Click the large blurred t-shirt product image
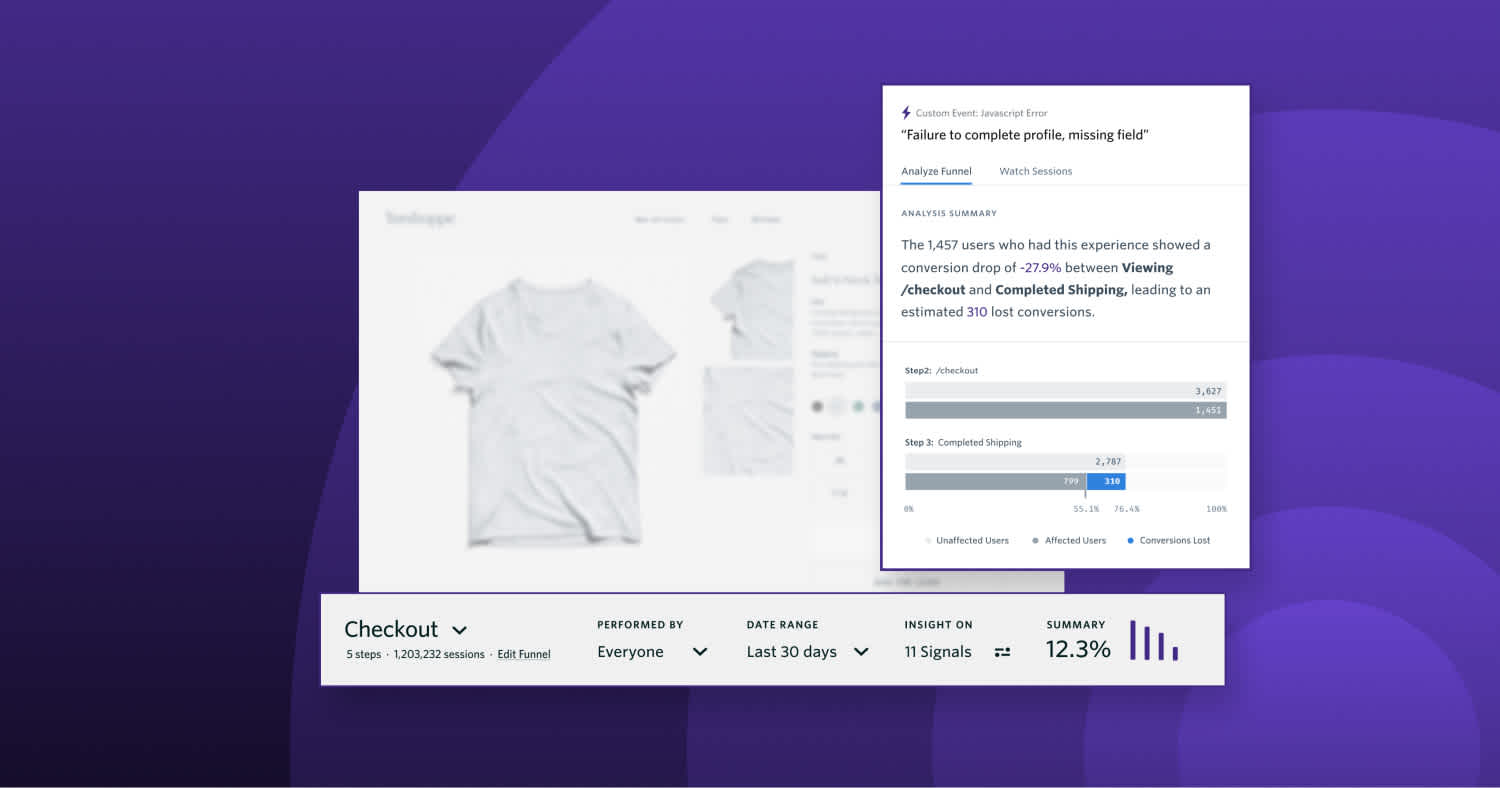This screenshot has height=788, width=1500. (x=553, y=412)
